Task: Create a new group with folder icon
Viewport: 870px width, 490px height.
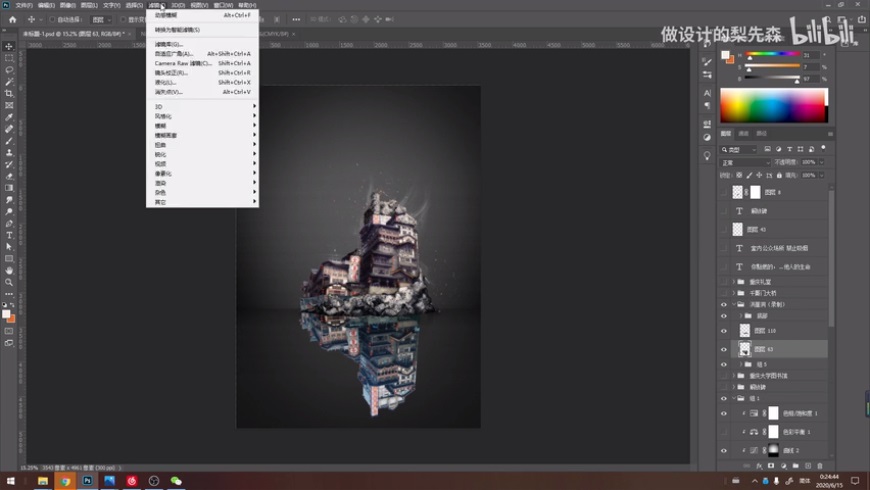Action: click(796, 465)
